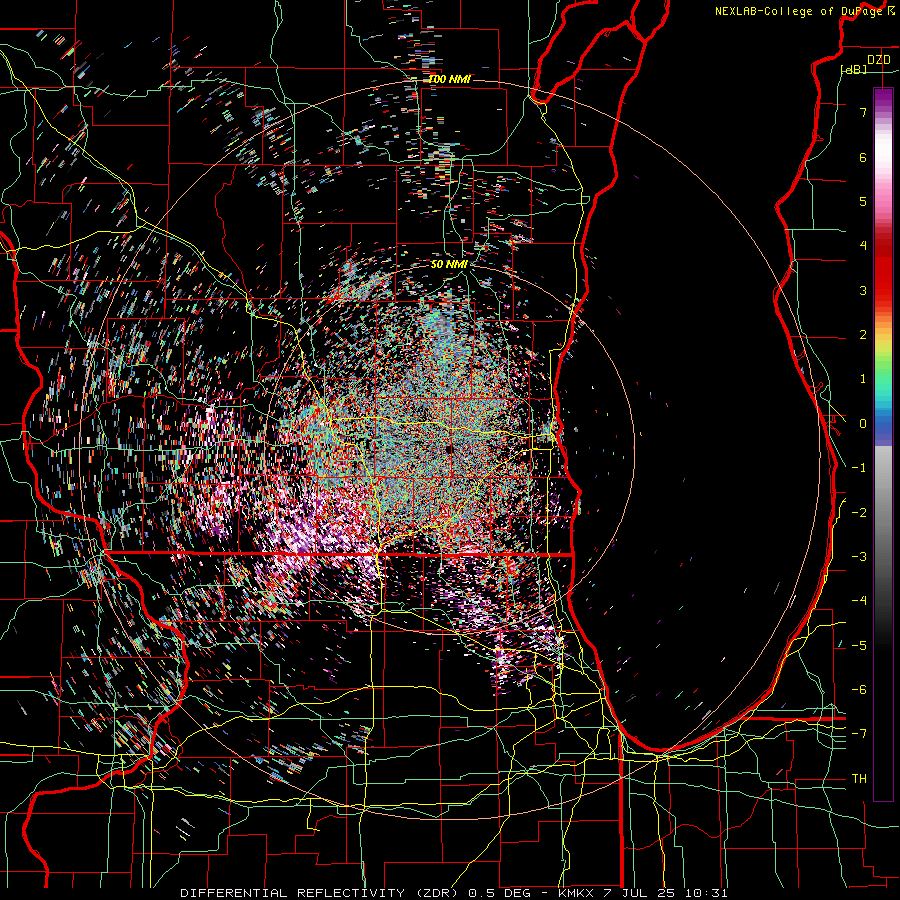The height and width of the screenshot is (900, 900).
Task: Click the -7 value on color scale
Action: (859, 734)
